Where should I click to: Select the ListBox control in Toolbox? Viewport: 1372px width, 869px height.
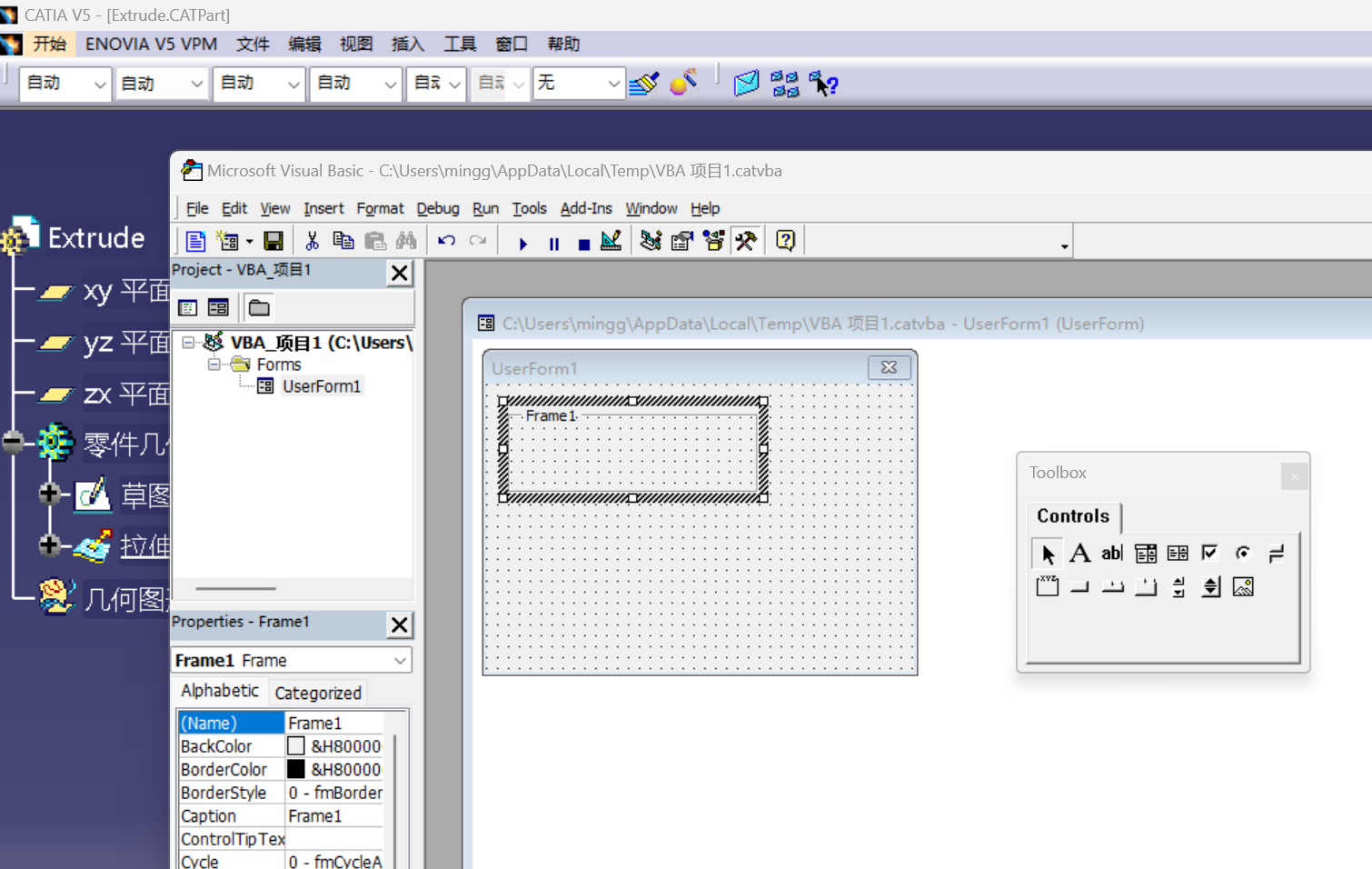click(1178, 553)
